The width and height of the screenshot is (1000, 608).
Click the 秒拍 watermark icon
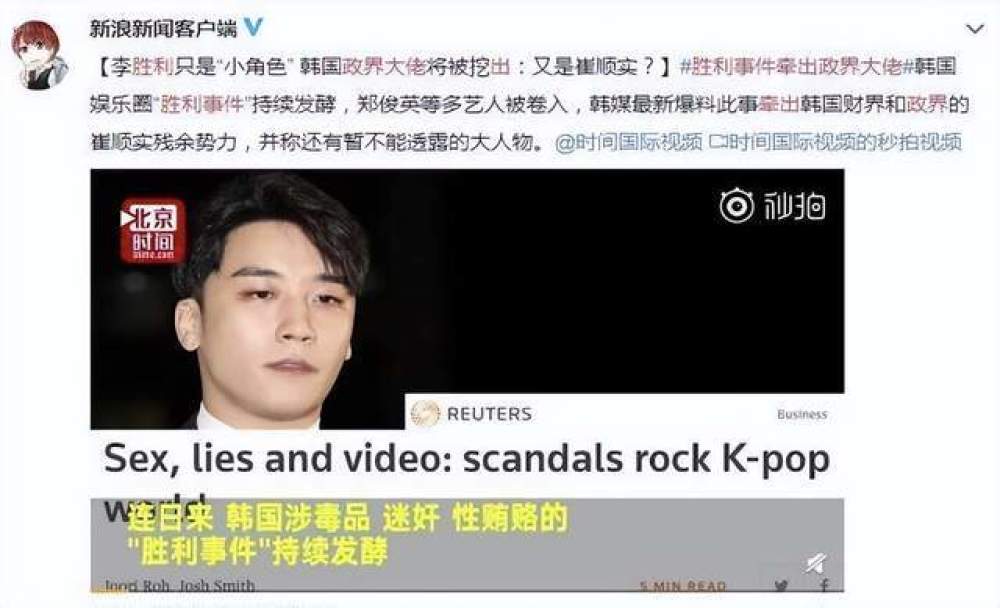coord(772,205)
